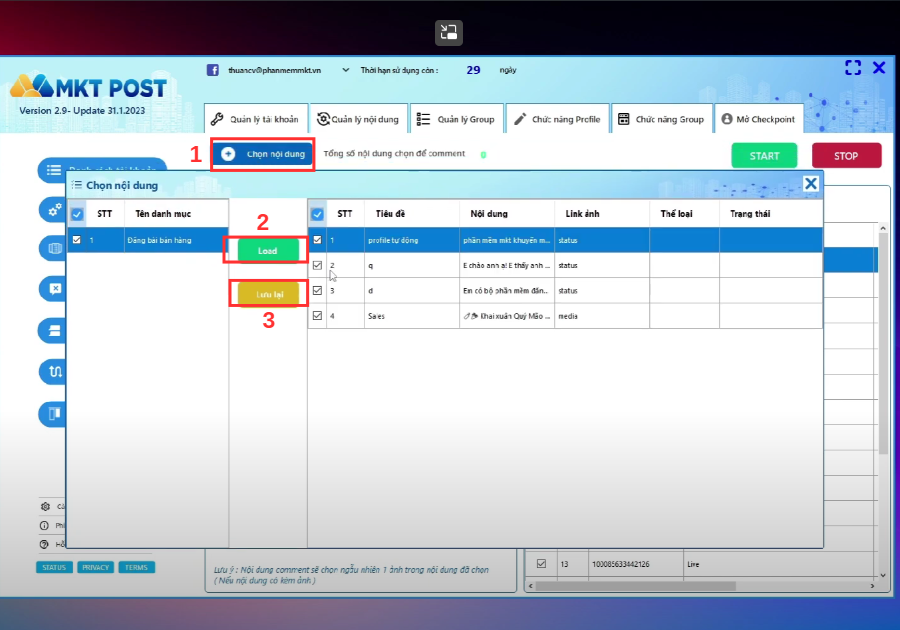Screen dimensions: 900x630
Task: Toggle select-all checkbox in Tiêu đề table header
Action: point(317,214)
